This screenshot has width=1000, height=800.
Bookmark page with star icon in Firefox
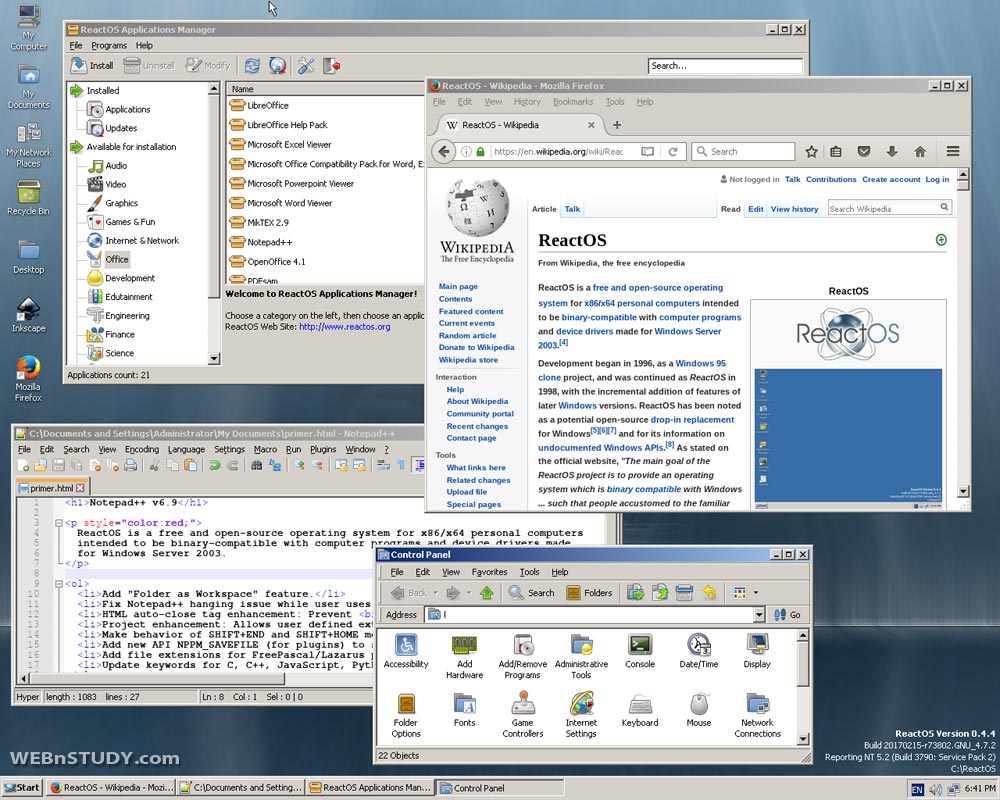click(x=811, y=152)
